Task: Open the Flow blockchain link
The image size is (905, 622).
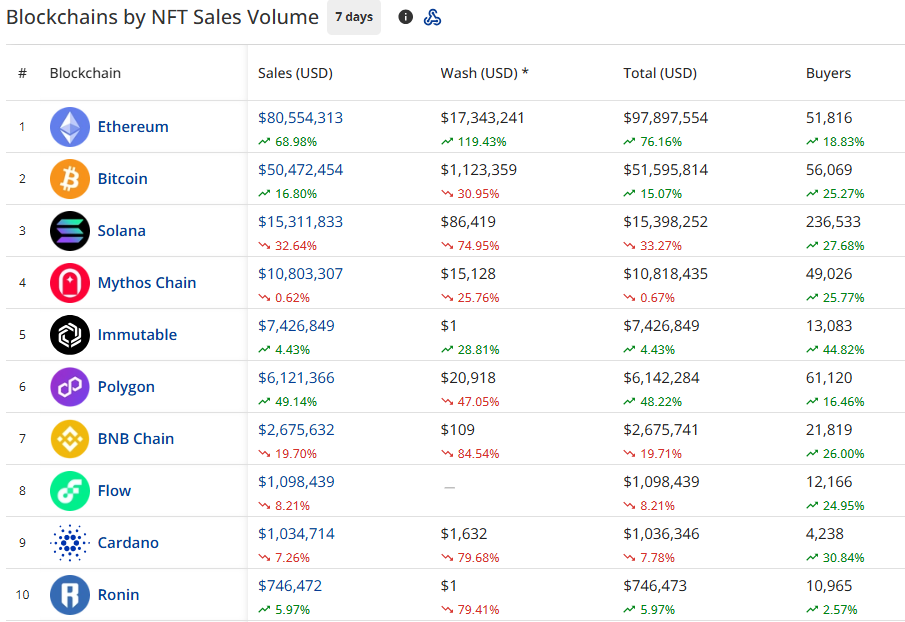Action: [x=114, y=490]
